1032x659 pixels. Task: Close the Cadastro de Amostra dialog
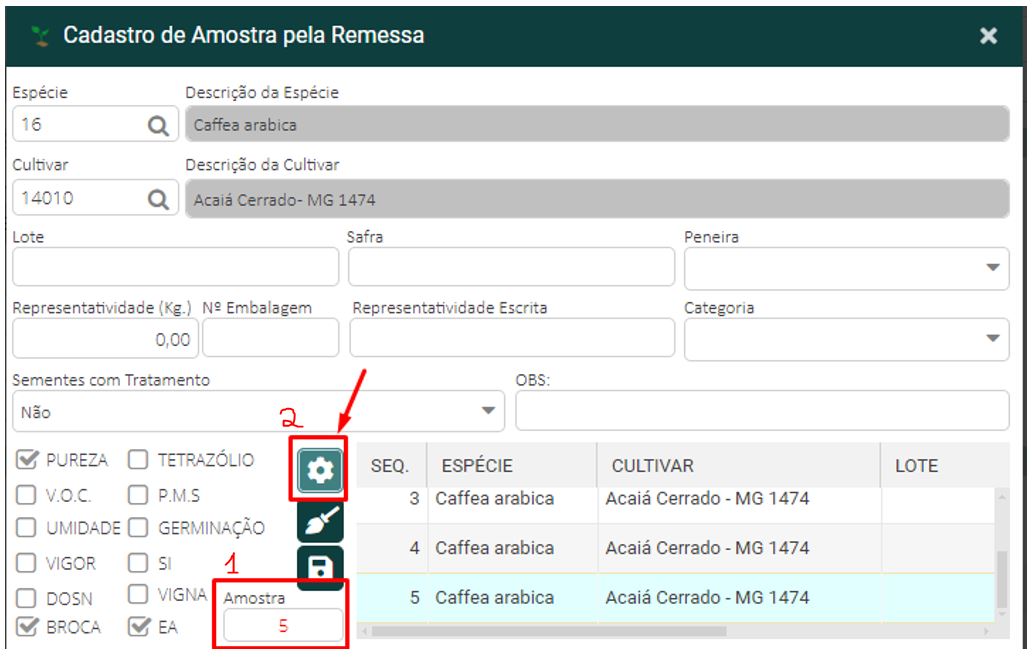point(988,36)
